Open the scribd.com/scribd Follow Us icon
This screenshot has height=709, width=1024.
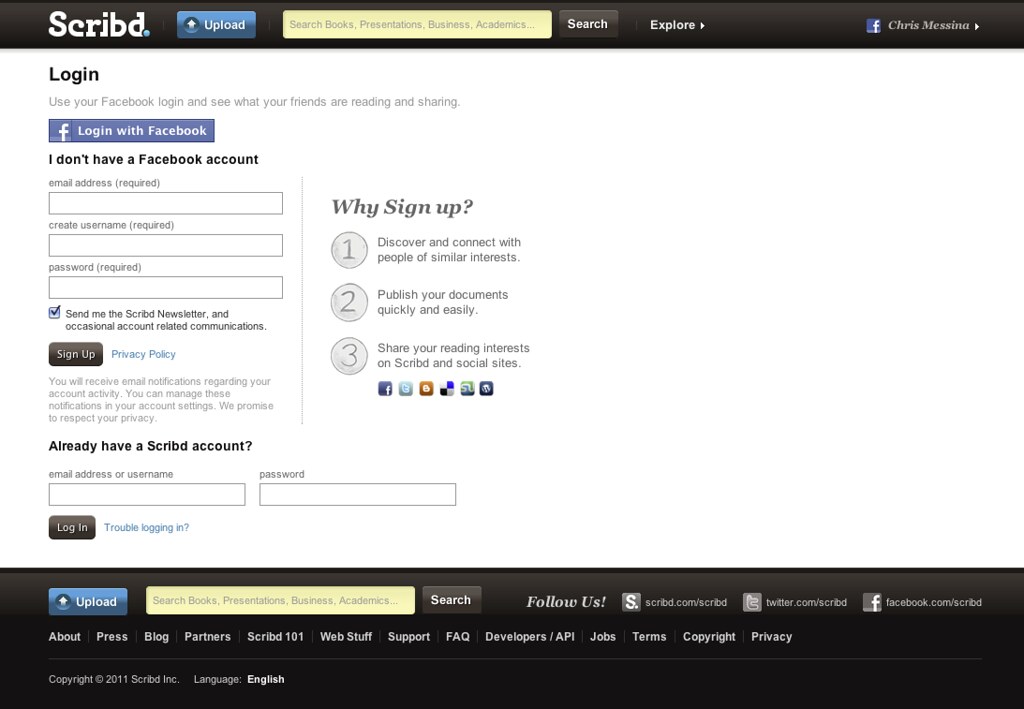tap(631, 602)
